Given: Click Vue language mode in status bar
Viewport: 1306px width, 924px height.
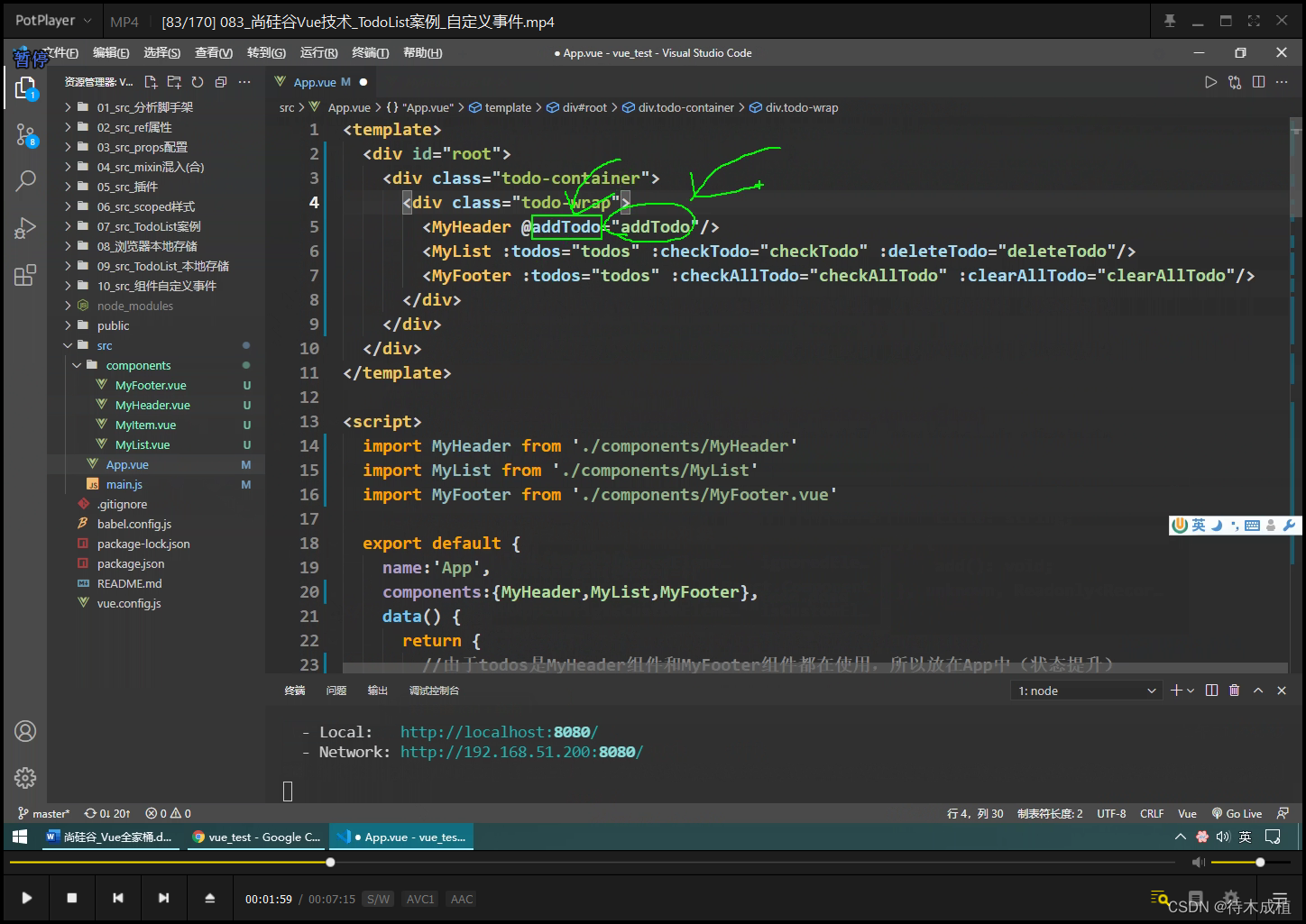Looking at the screenshot, I should (1187, 813).
